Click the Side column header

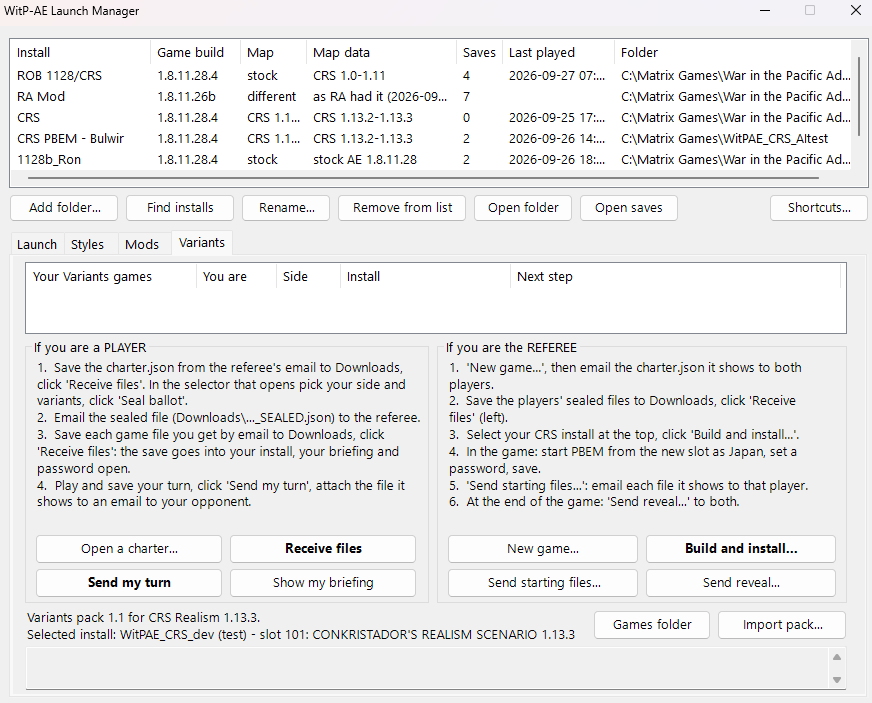click(x=308, y=277)
